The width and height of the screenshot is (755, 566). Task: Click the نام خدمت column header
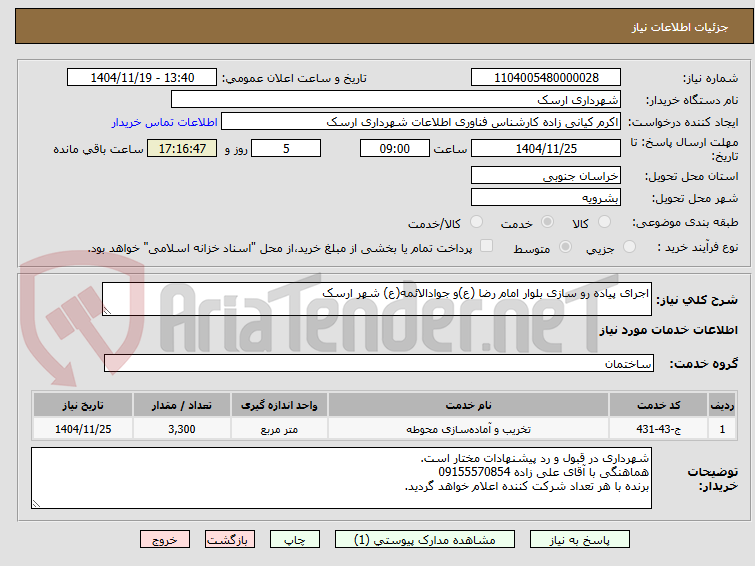pos(468,405)
